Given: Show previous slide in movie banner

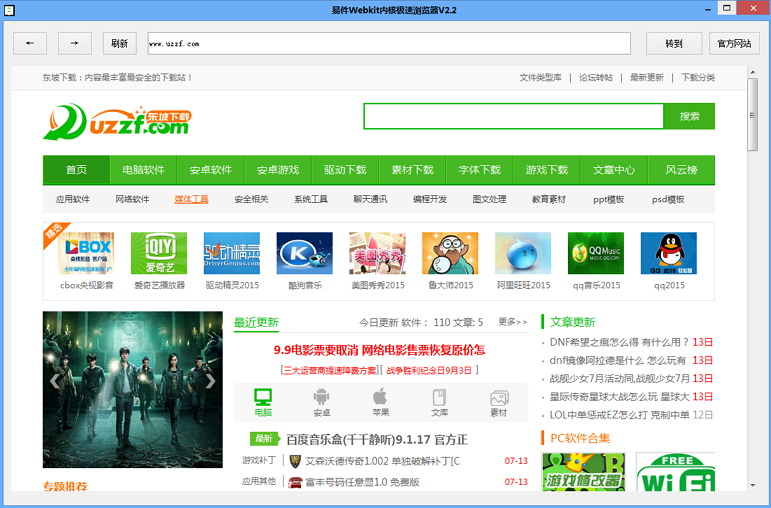Looking at the screenshot, I should [54, 381].
